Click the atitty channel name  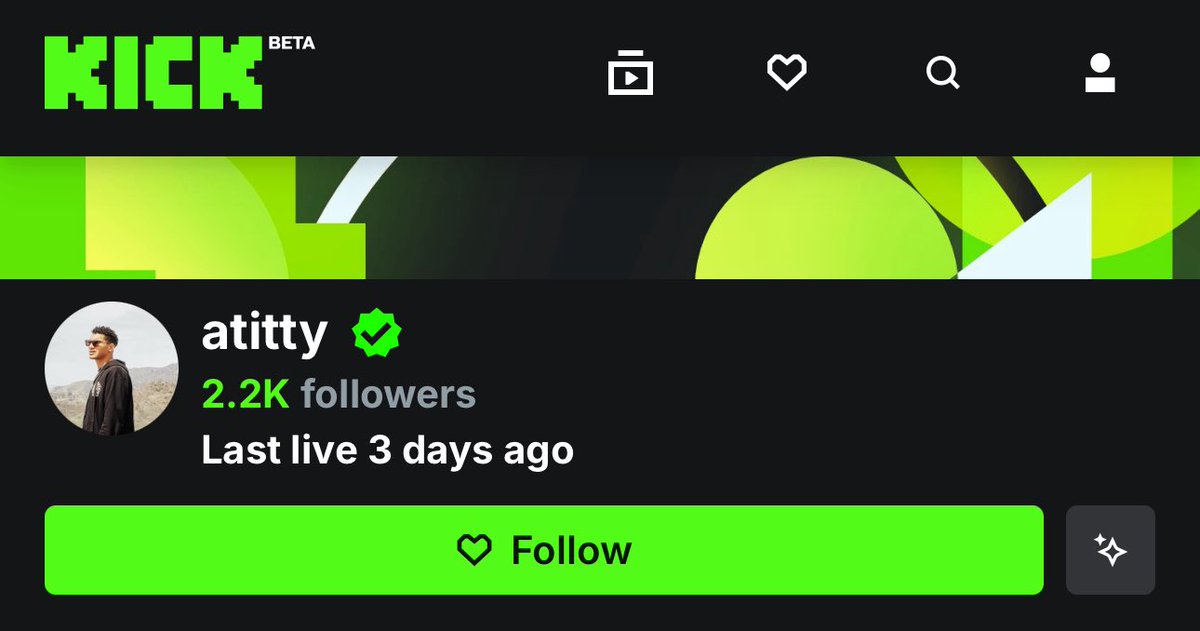(264, 335)
